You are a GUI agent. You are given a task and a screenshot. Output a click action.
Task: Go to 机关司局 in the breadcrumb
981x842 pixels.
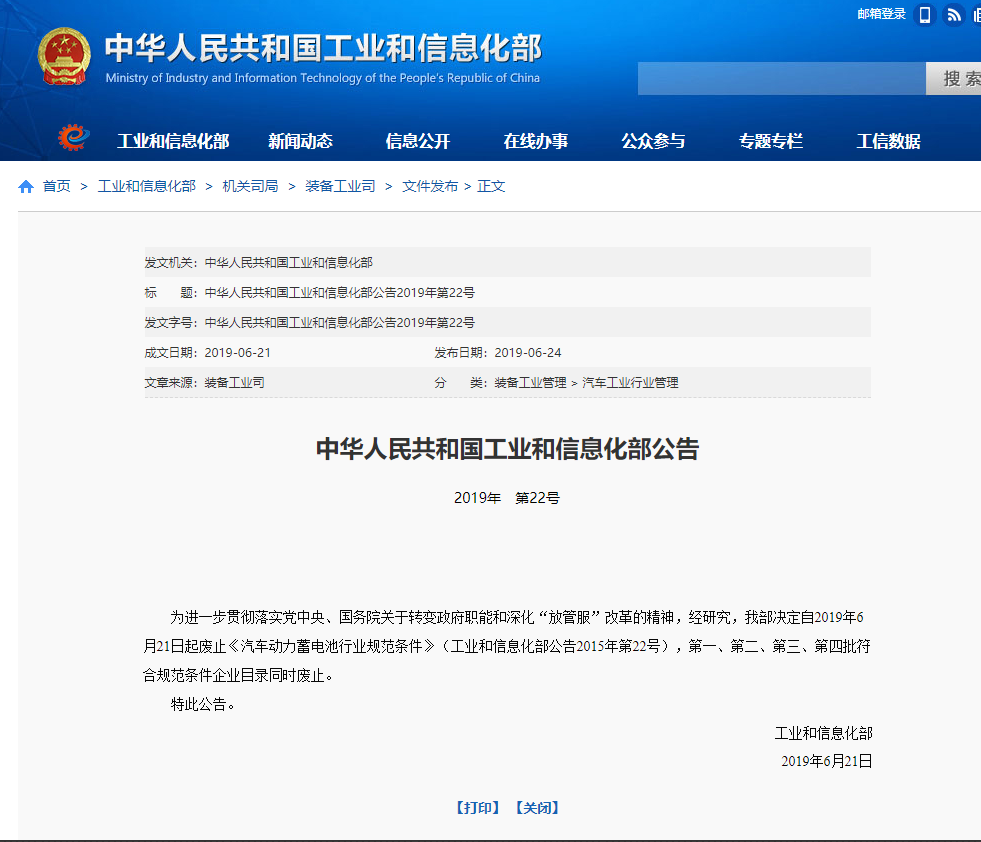250,186
